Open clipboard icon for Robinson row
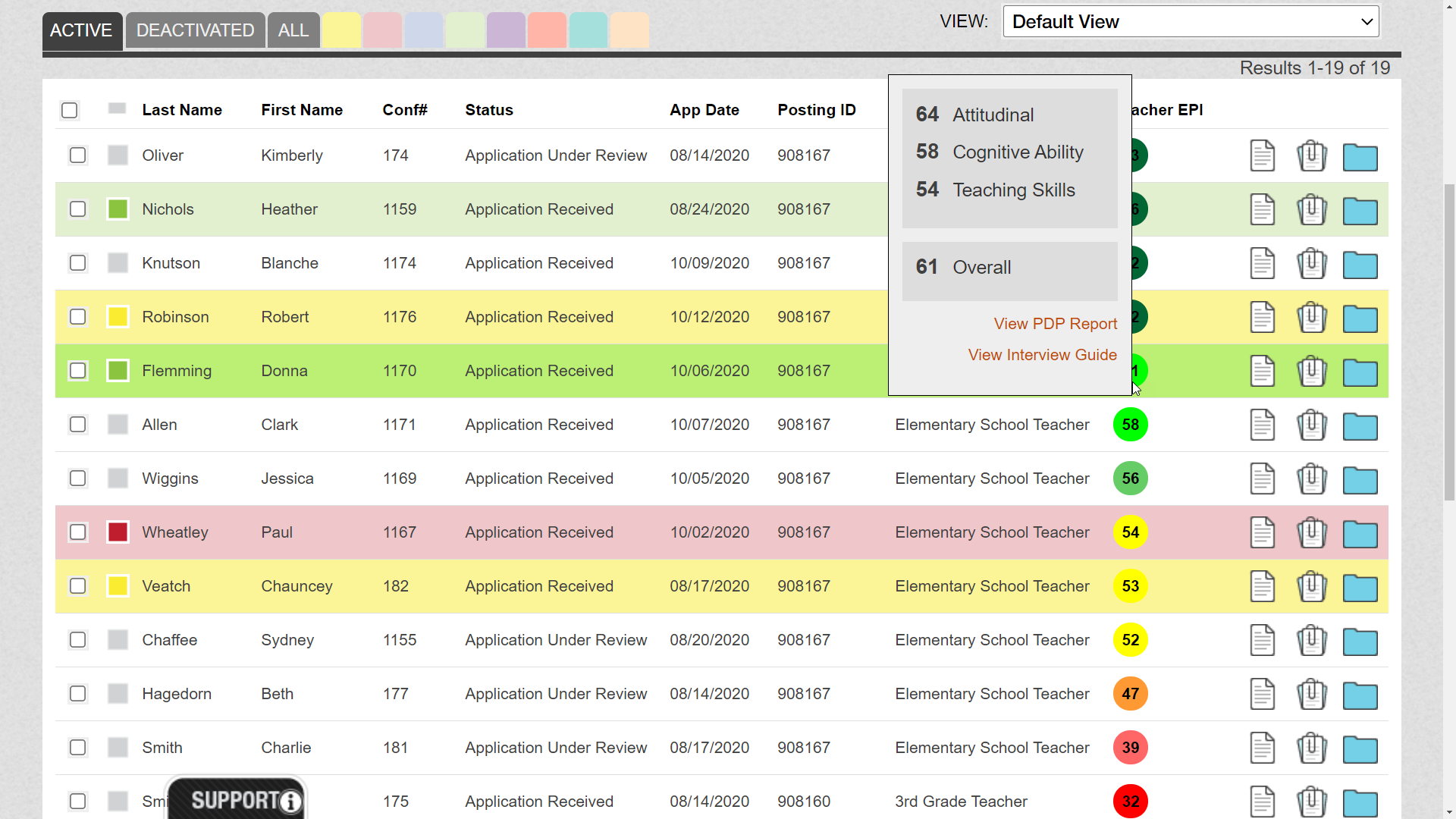 point(1311,317)
